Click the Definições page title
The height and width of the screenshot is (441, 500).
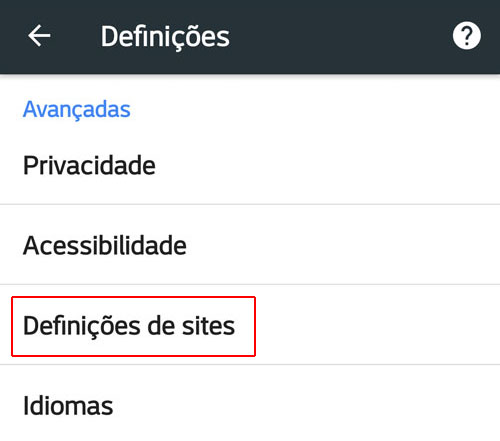165,36
